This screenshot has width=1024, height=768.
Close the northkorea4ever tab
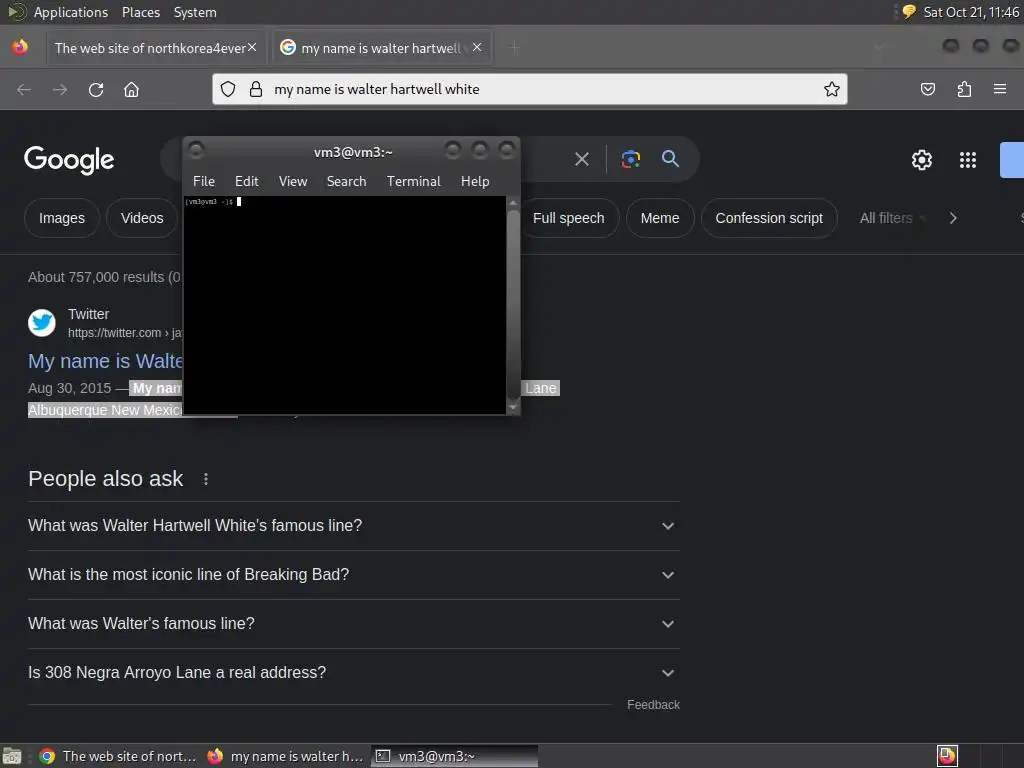pyautogui.click(x=251, y=47)
